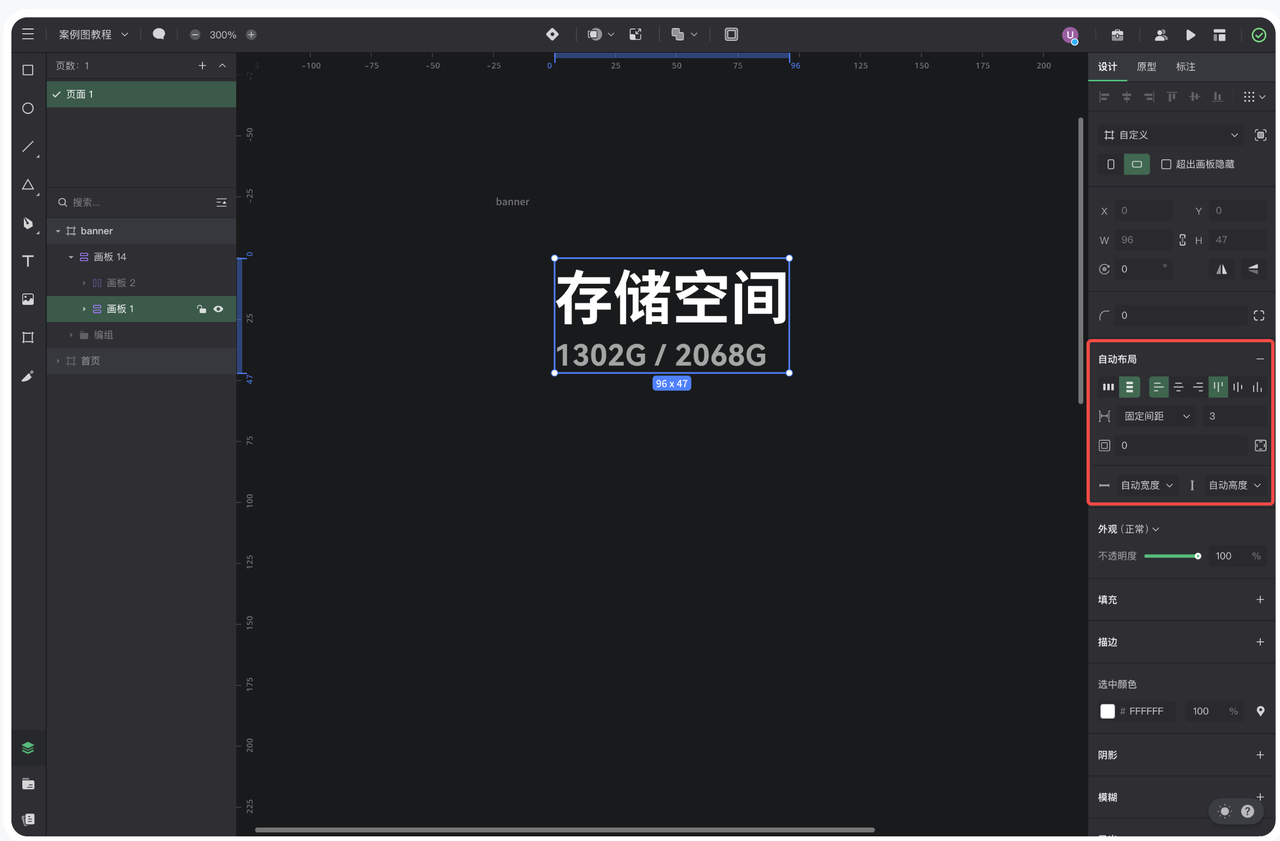Click the layer search input field
Image resolution: width=1280 pixels, height=841 pixels.
coord(135,202)
